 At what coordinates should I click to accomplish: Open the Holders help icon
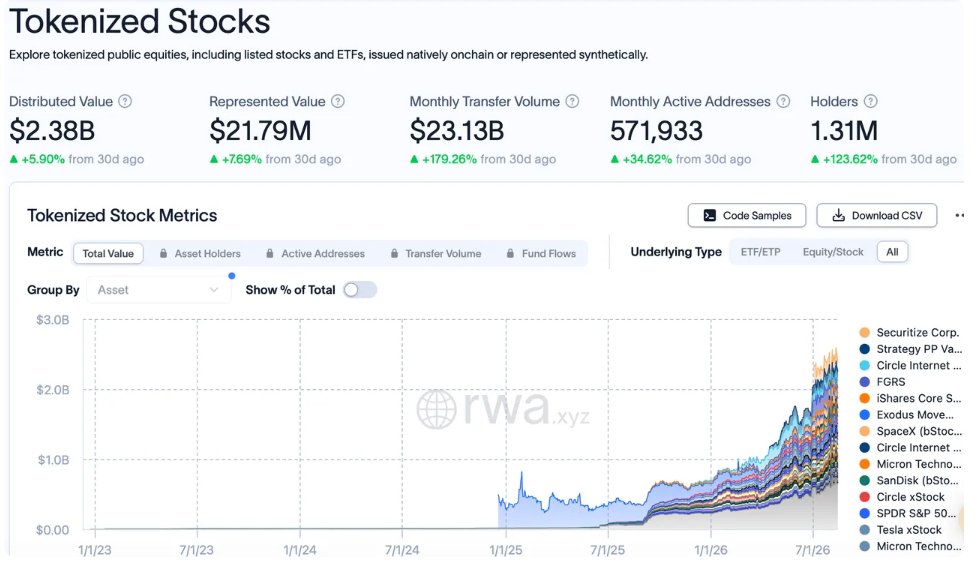(x=871, y=101)
